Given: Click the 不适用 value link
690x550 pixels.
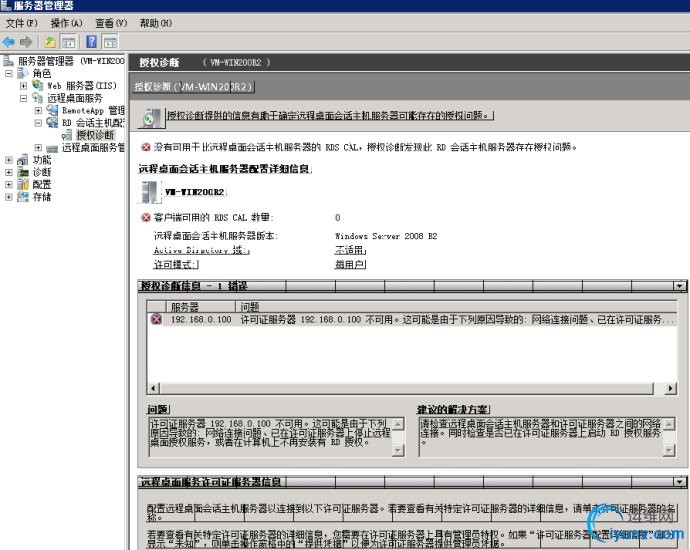Looking at the screenshot, I should pos(350,250).
